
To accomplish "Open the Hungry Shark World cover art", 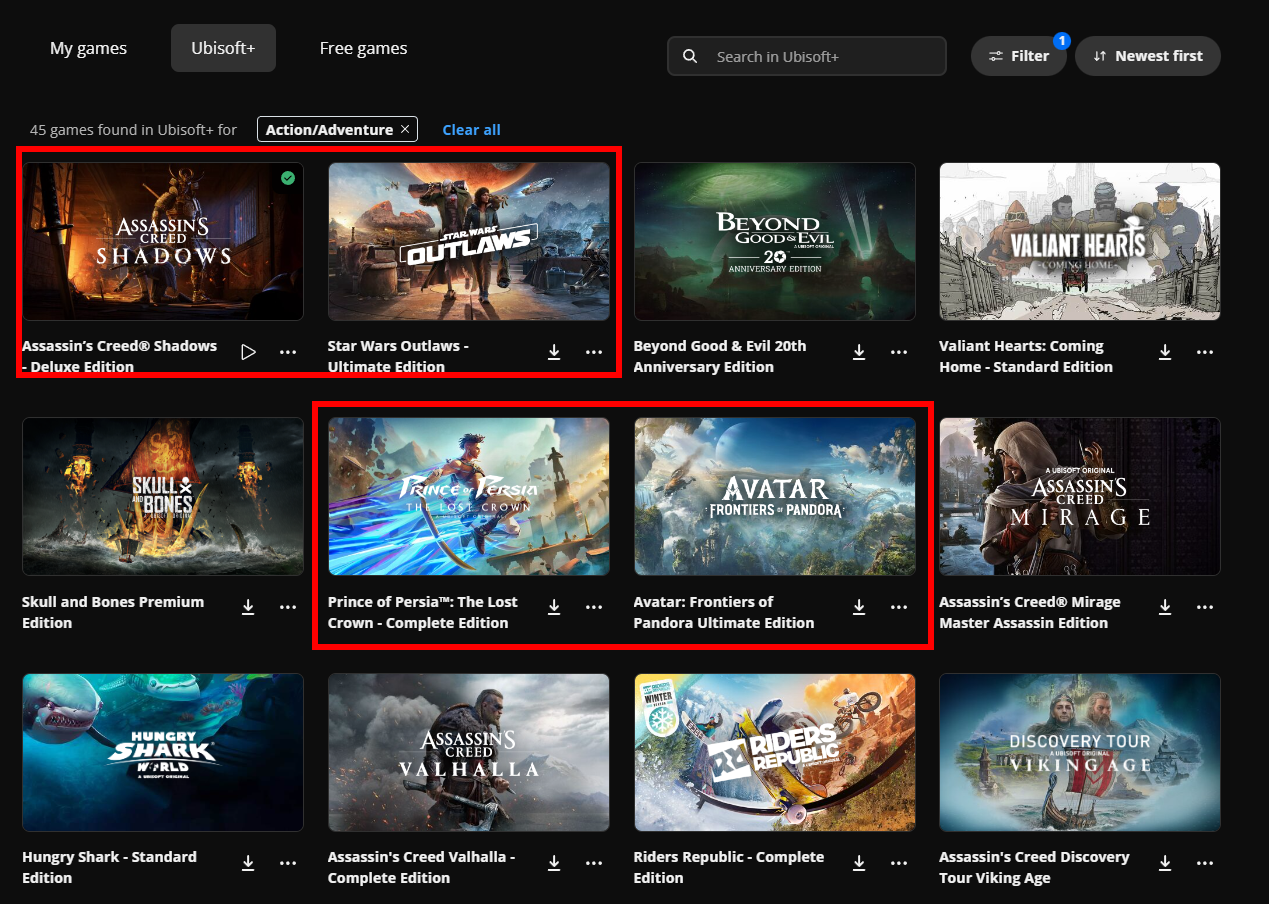I will coord(163,752).
